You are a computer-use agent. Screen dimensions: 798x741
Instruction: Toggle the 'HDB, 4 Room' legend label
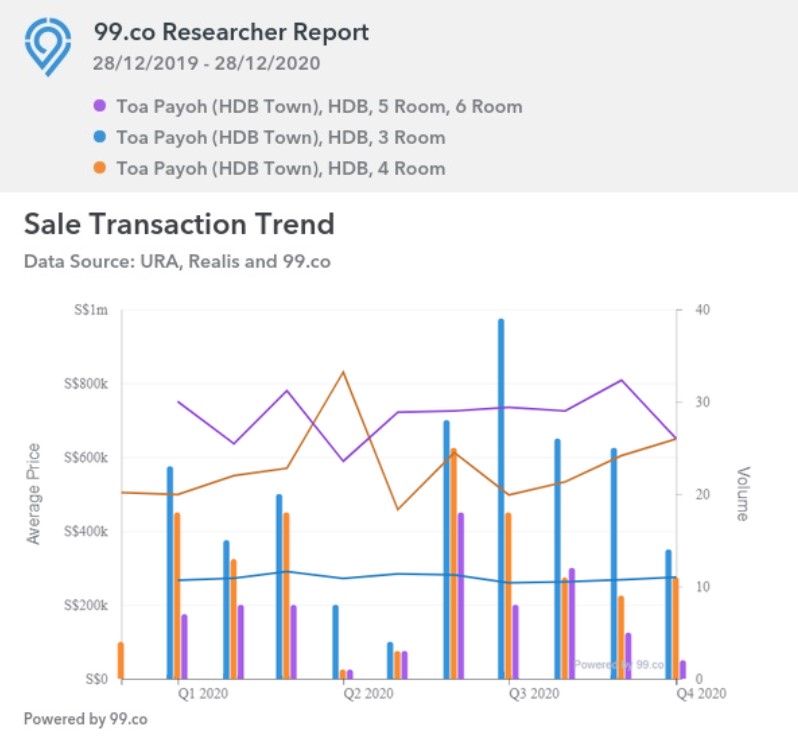[281, 169]
